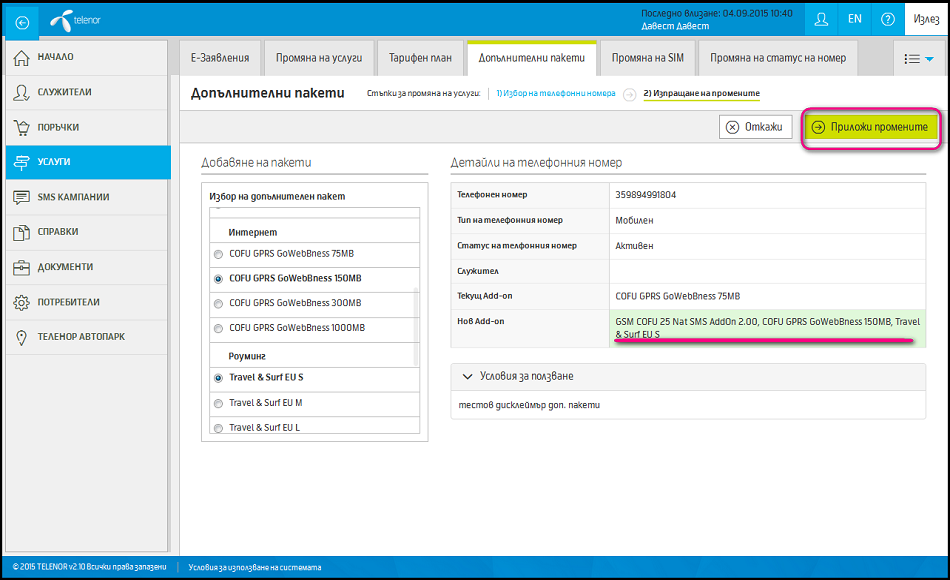The width and height of the screenshot is (950, 580).
Task: Click the Нов Add-on value cell
Action: 767,328
